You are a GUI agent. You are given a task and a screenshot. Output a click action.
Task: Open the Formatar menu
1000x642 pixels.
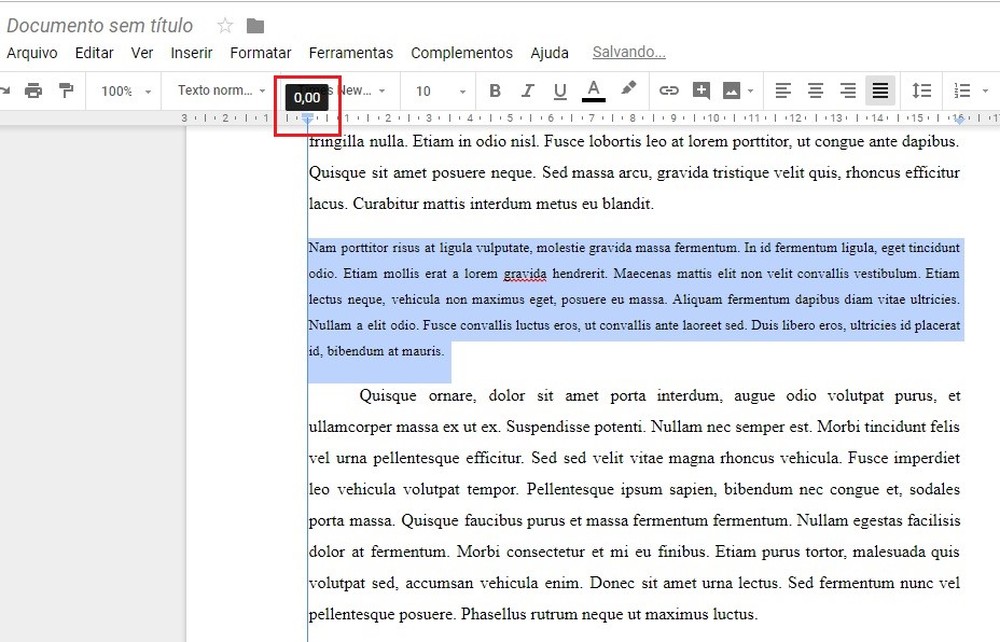260,52
